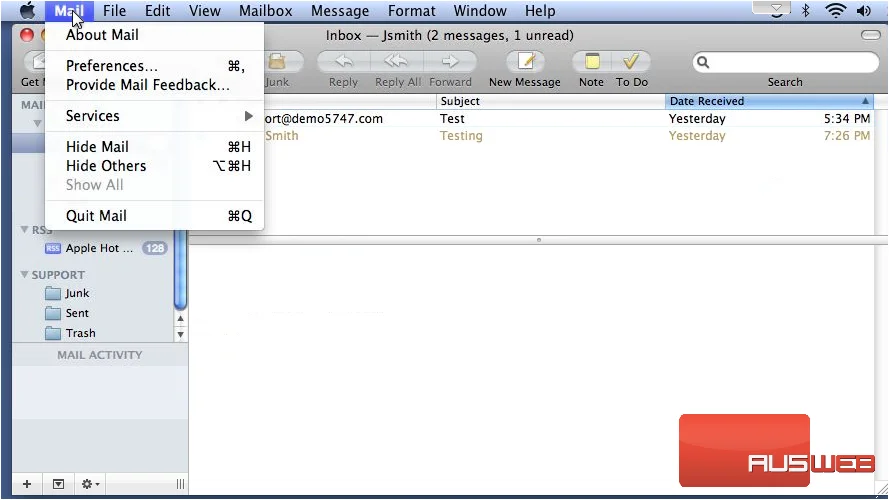889x500 pixels.
Task: Open the Mailbox menu
Action: click(x=265, y=11)
